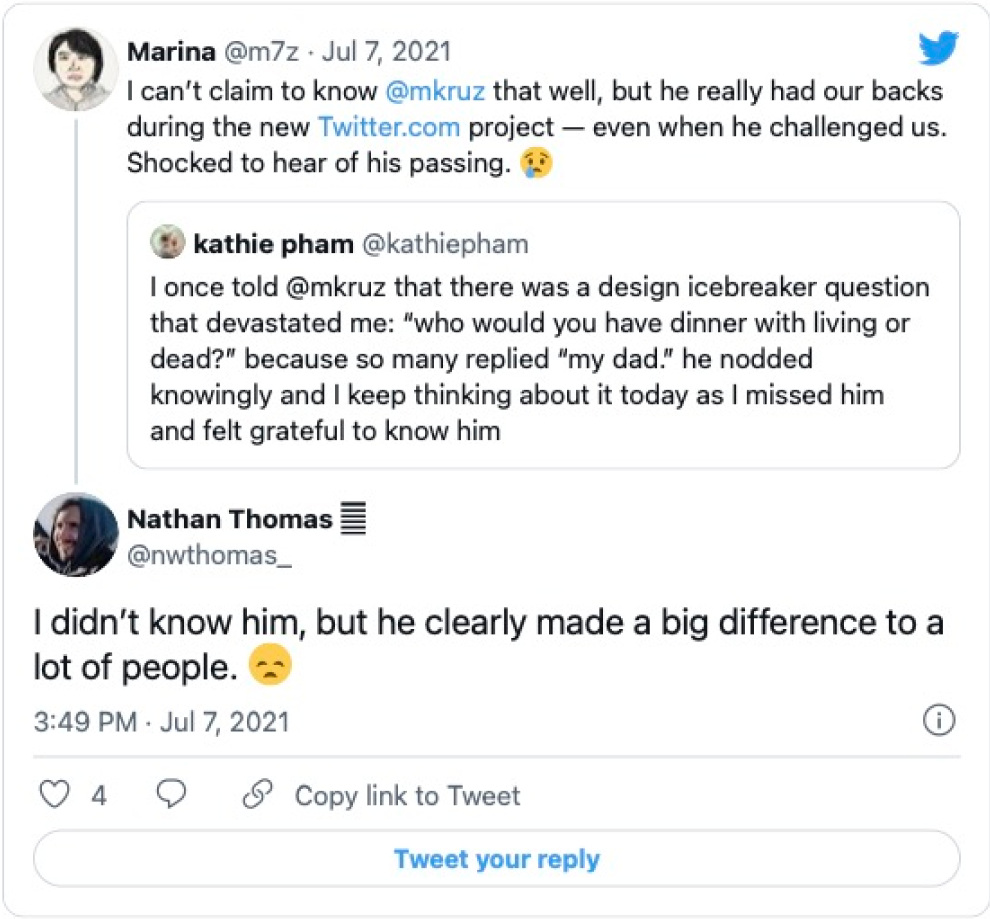The image size is (990, 919).
Task: Click the chain link icon
Action: (258, 795)
